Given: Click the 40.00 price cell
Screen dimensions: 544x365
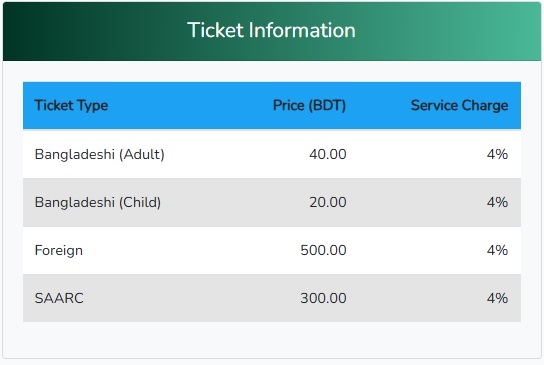Looking at the screenshot, I should pos(328,154).
